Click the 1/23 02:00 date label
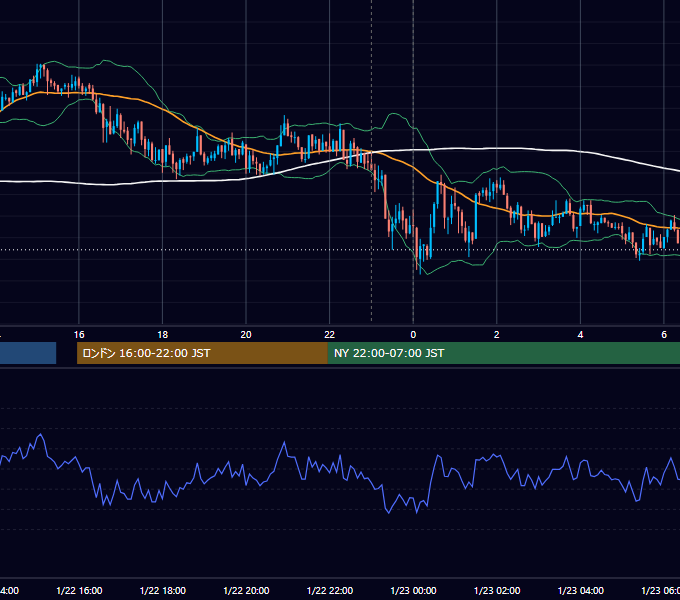 click(497, 590)
